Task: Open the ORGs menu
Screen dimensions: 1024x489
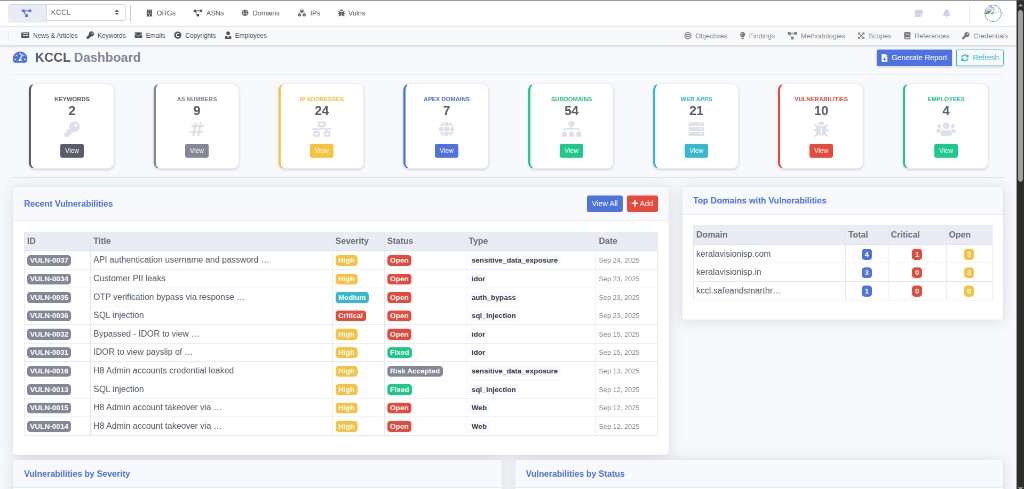Action: point(161,13)
